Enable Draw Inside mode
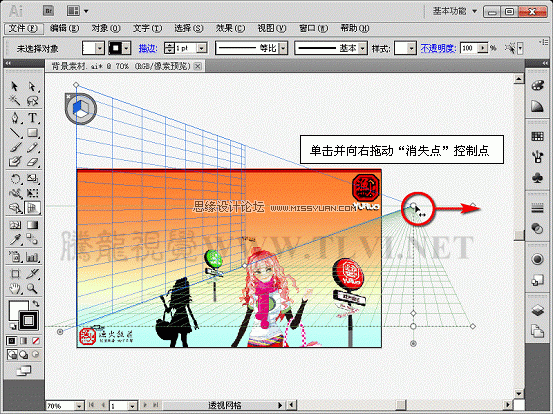Screen dimensions: 553x414 pos(35,354)
